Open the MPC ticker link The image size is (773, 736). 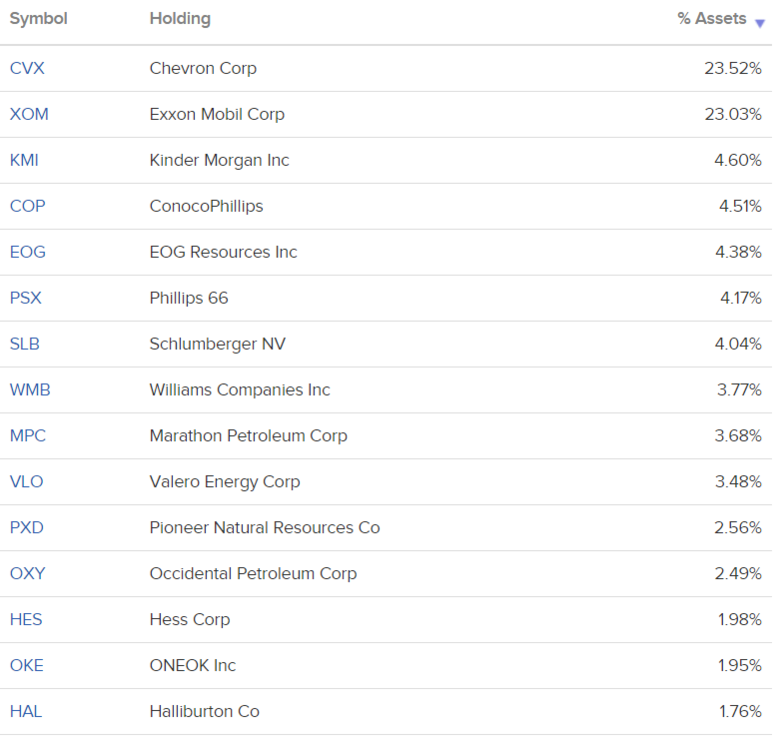[x=28, y=435]
